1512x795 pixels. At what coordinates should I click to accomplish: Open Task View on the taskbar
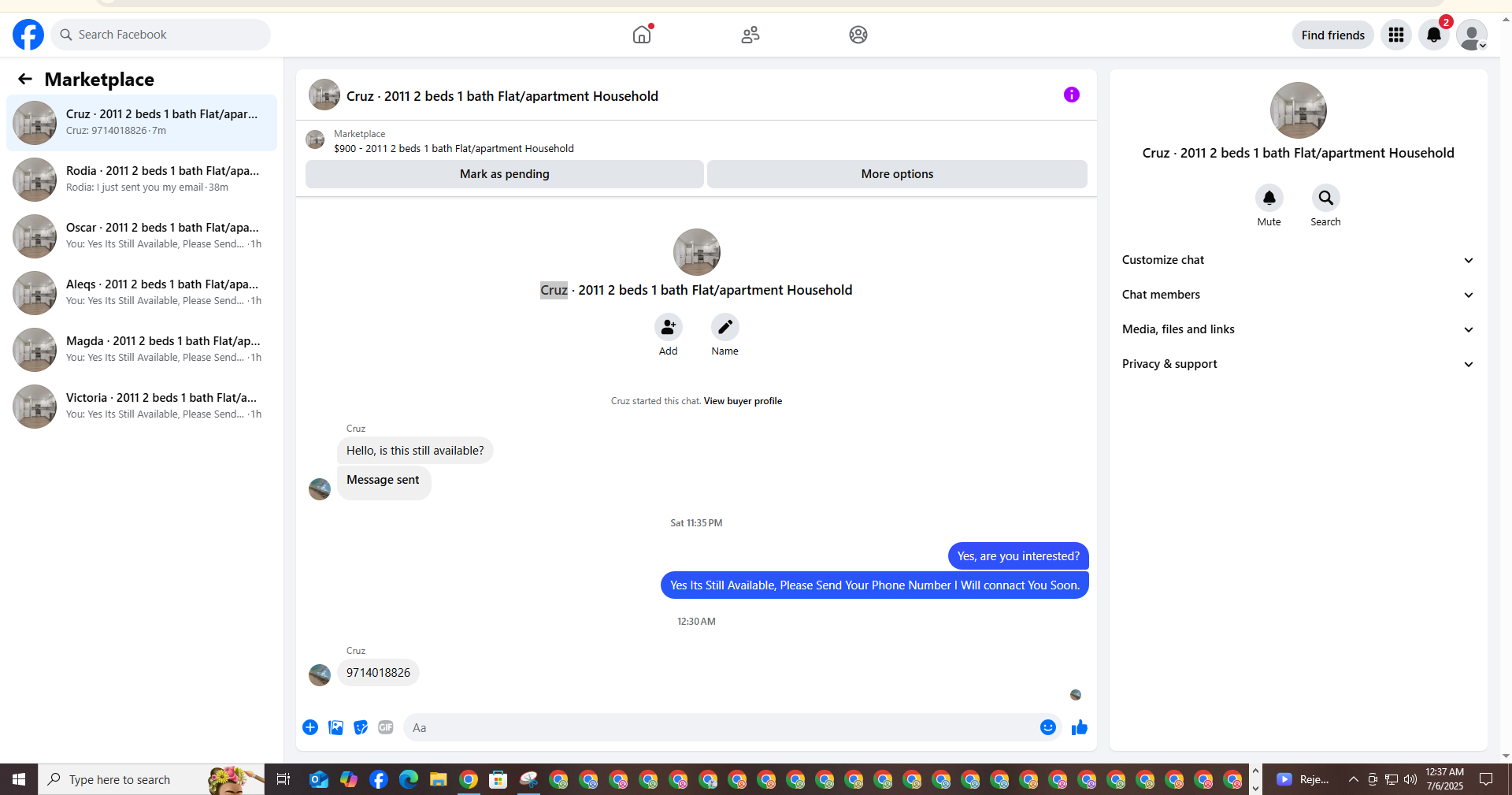tap(283, 779)
